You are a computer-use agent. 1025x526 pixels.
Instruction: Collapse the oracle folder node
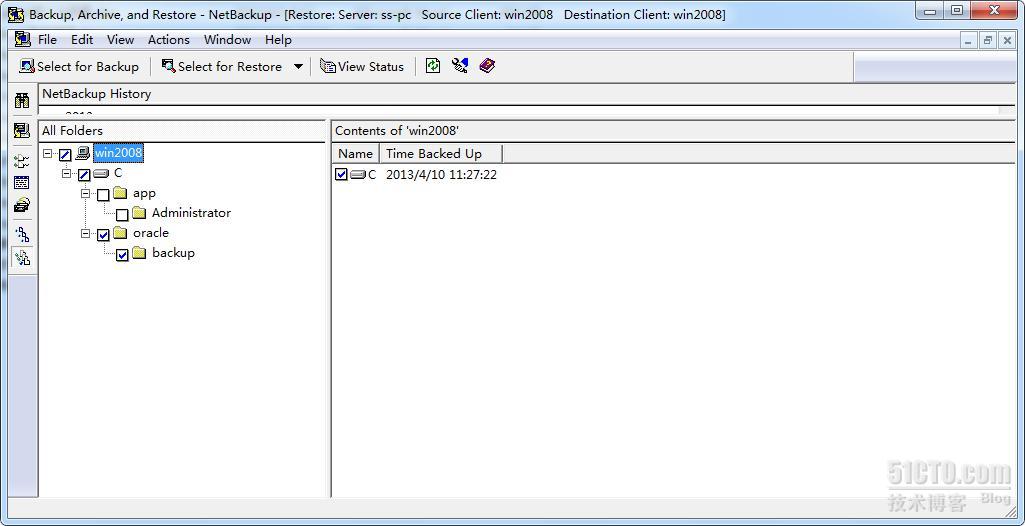coord(86,233)
